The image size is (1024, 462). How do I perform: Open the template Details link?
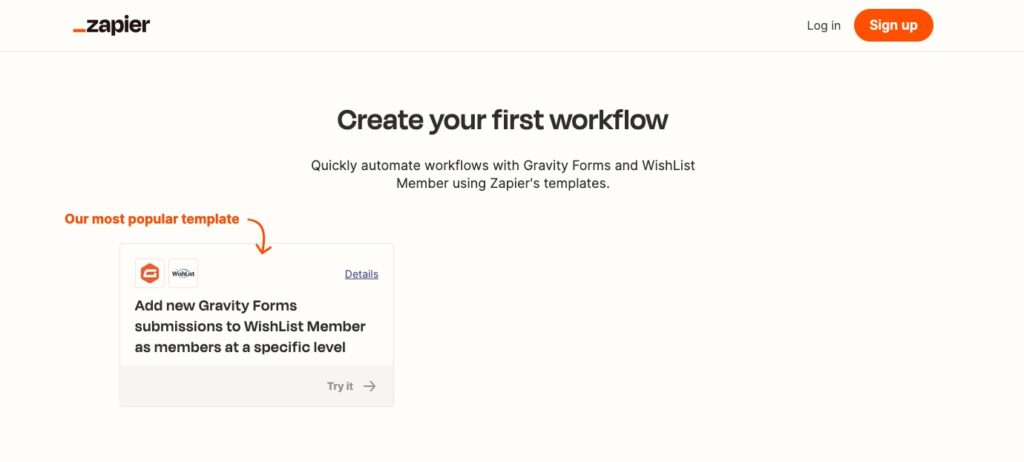point(362,274)
